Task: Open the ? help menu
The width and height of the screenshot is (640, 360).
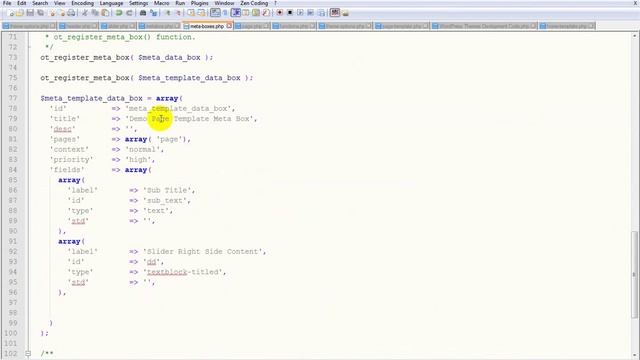Action: (x=276, y=3)
